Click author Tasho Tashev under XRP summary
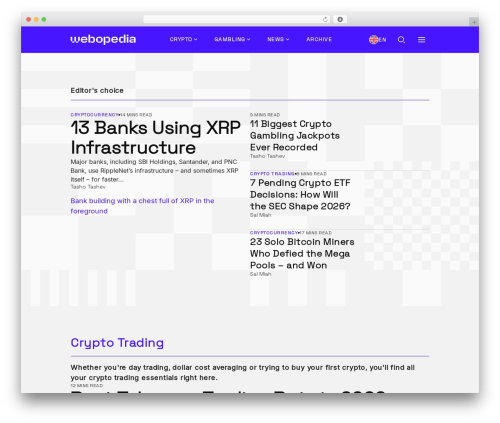Viewport: 500px width, 423px height. (x=88, y=187)
